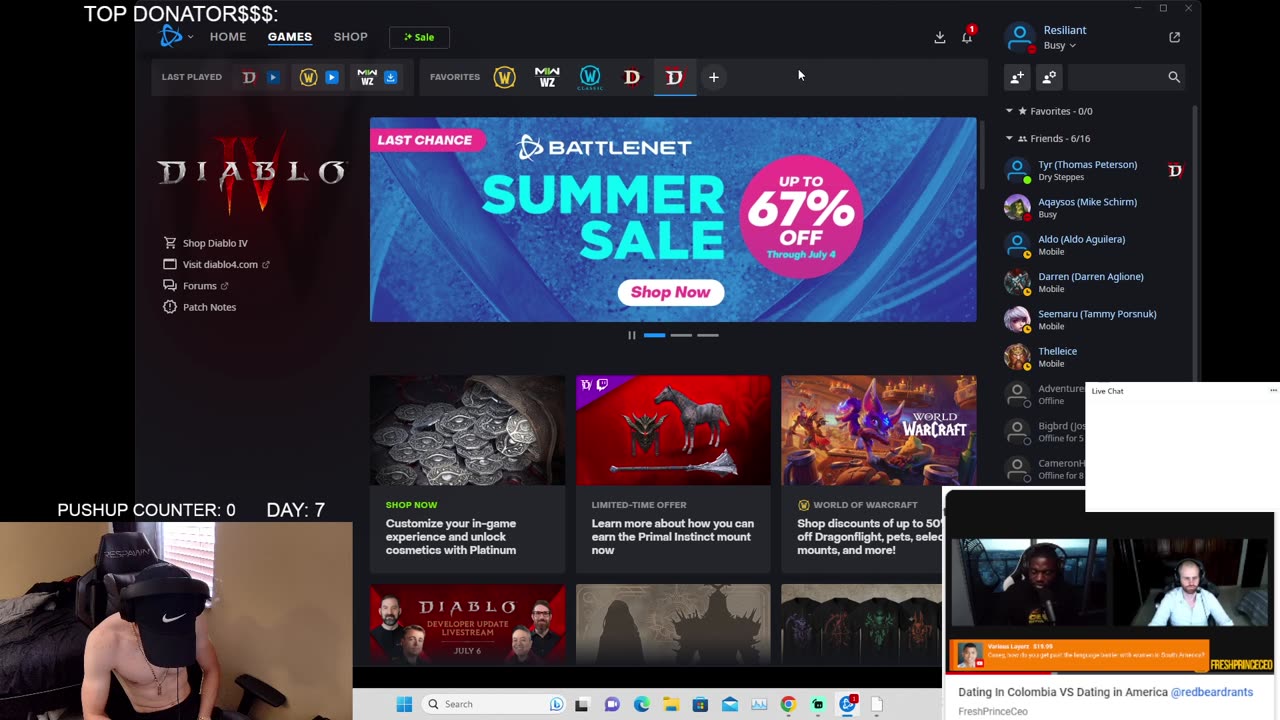
Task: Open the Battle.net logo menu
Action: pos(175,36)
